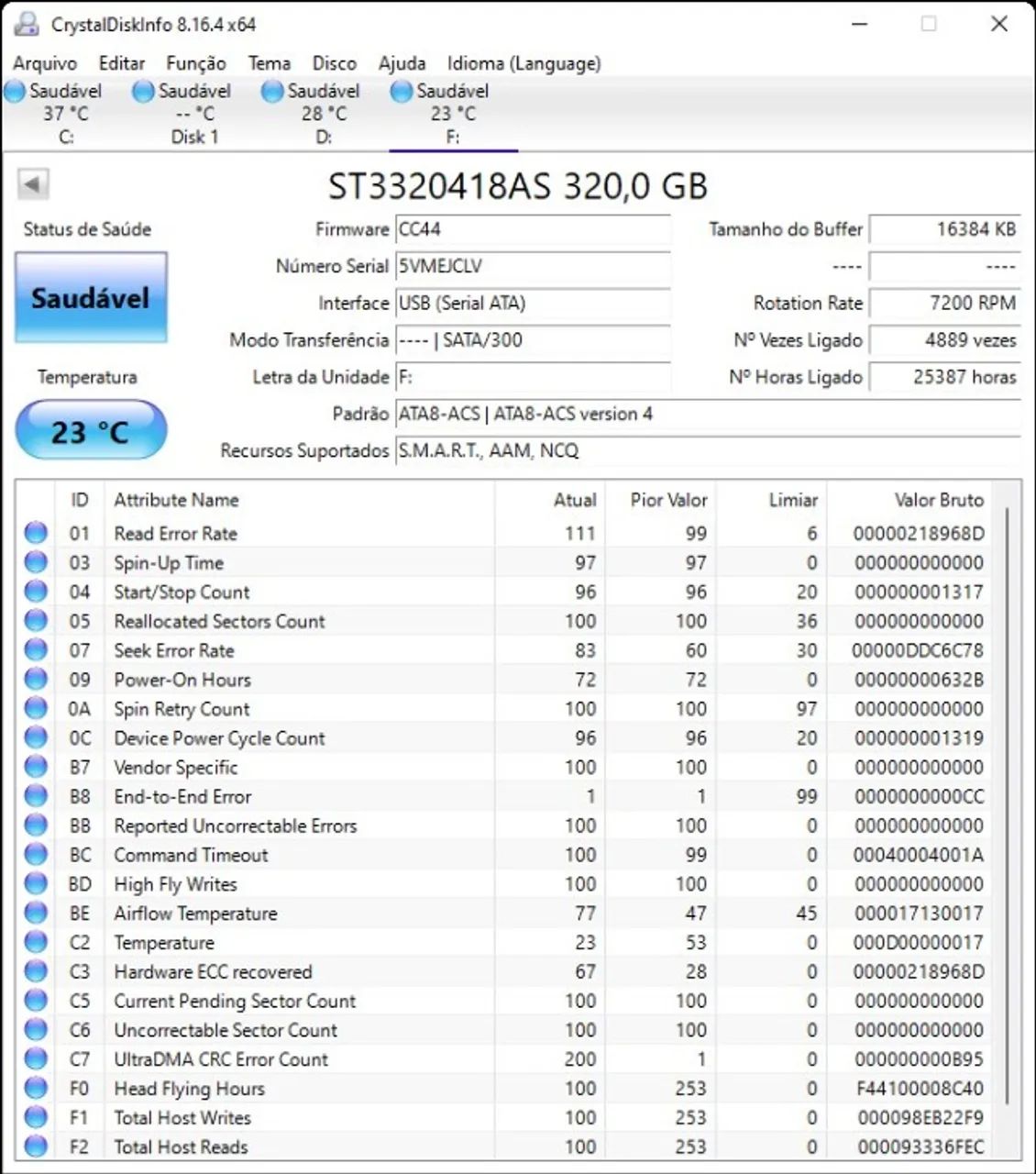
Task: Click the Limiar column header
Action: (771, 500)
